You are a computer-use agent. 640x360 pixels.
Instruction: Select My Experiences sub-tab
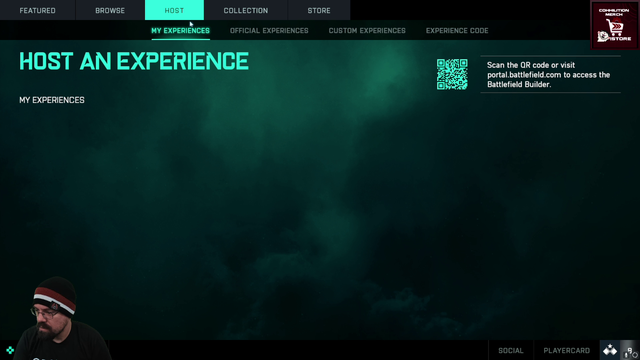coord(180,31)
